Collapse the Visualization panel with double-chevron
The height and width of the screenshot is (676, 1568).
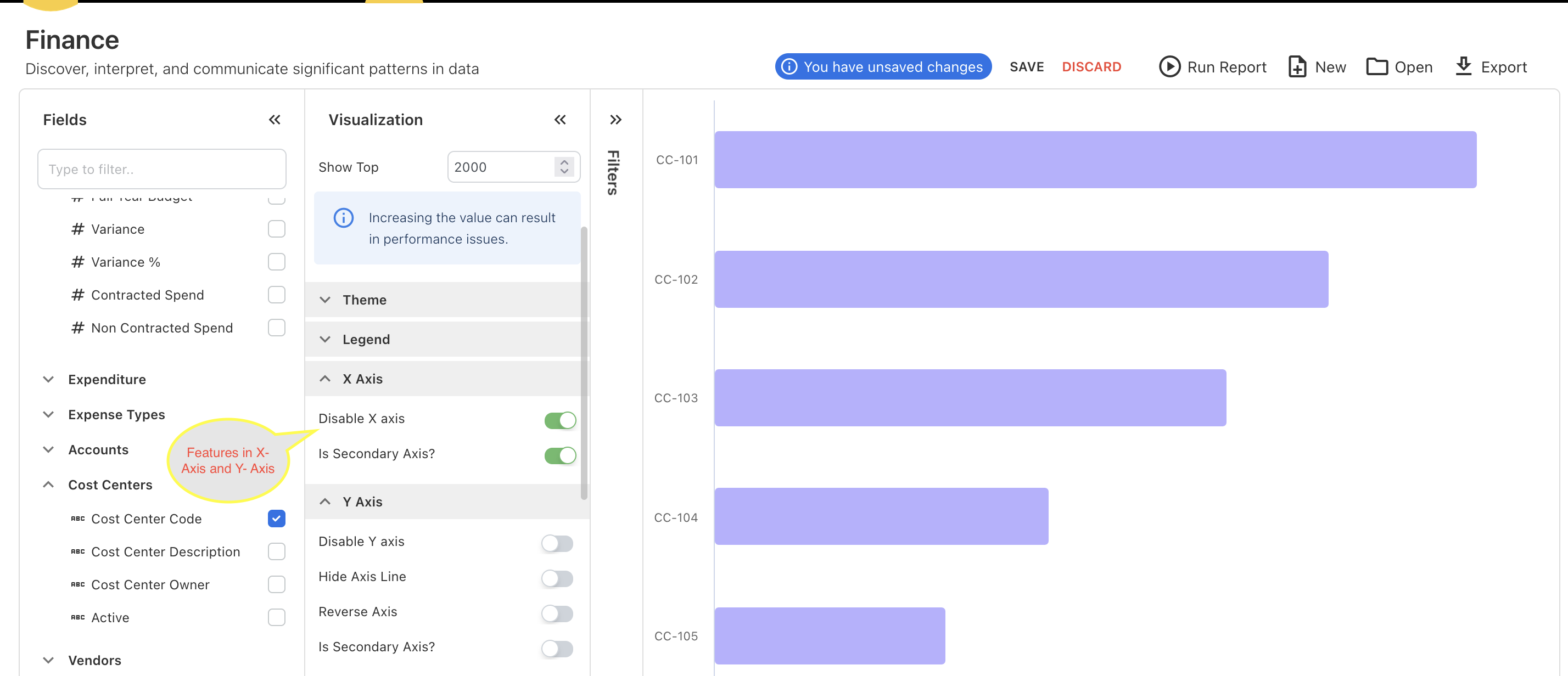tap(560, 120)
